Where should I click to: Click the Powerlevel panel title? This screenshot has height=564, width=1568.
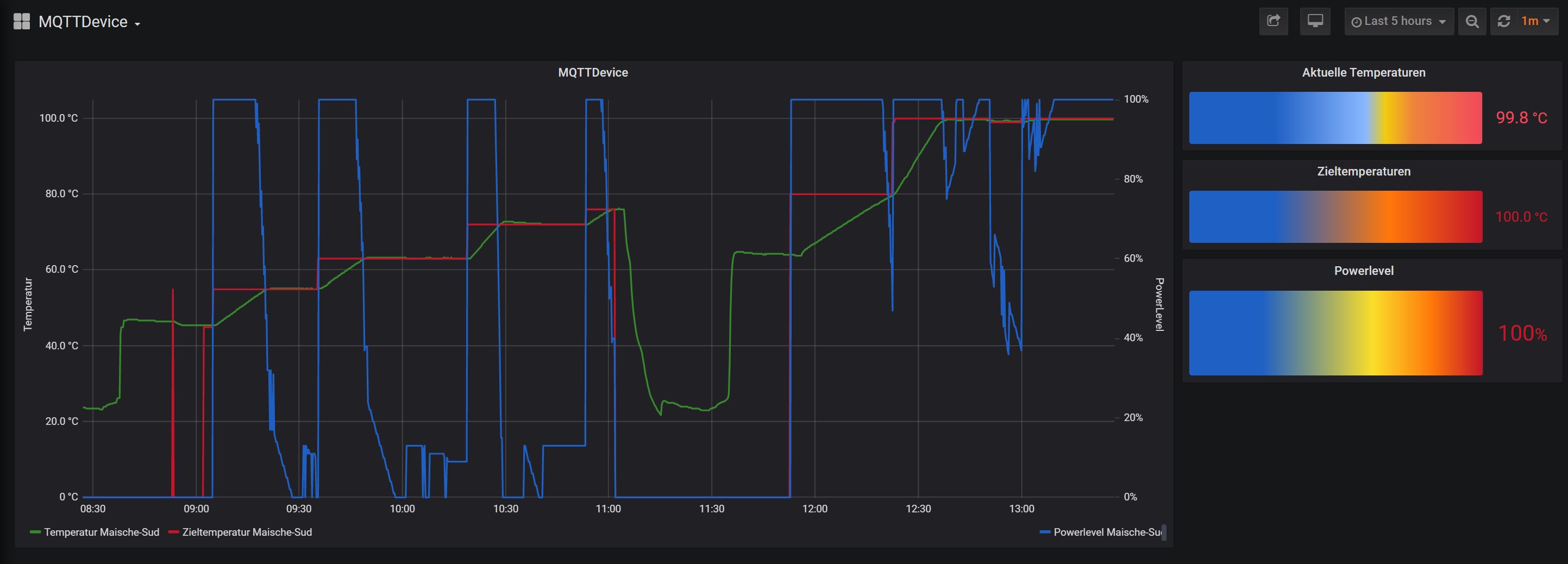1363,271
